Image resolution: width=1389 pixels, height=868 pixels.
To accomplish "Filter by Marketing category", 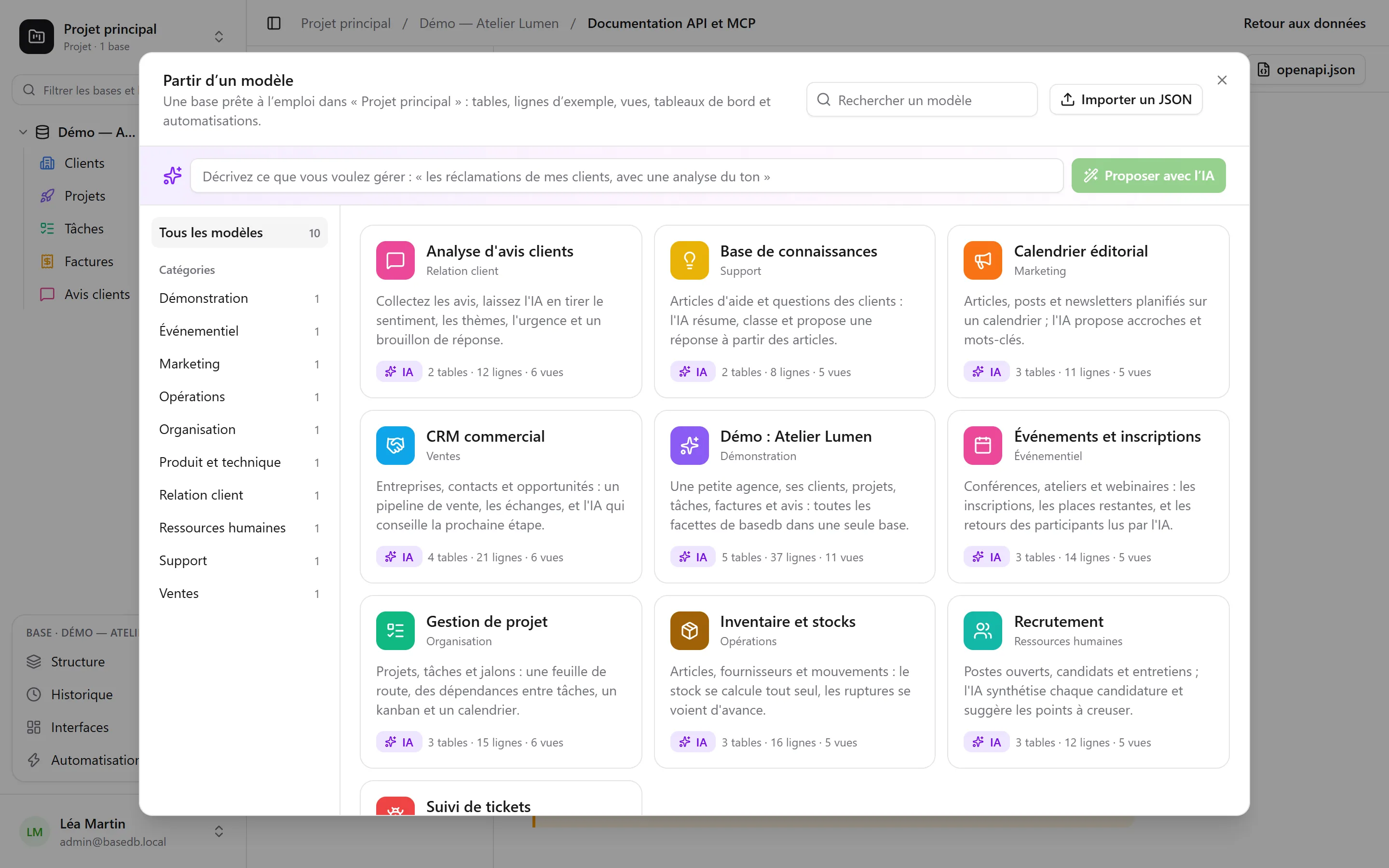I will (x=239, y=364).
